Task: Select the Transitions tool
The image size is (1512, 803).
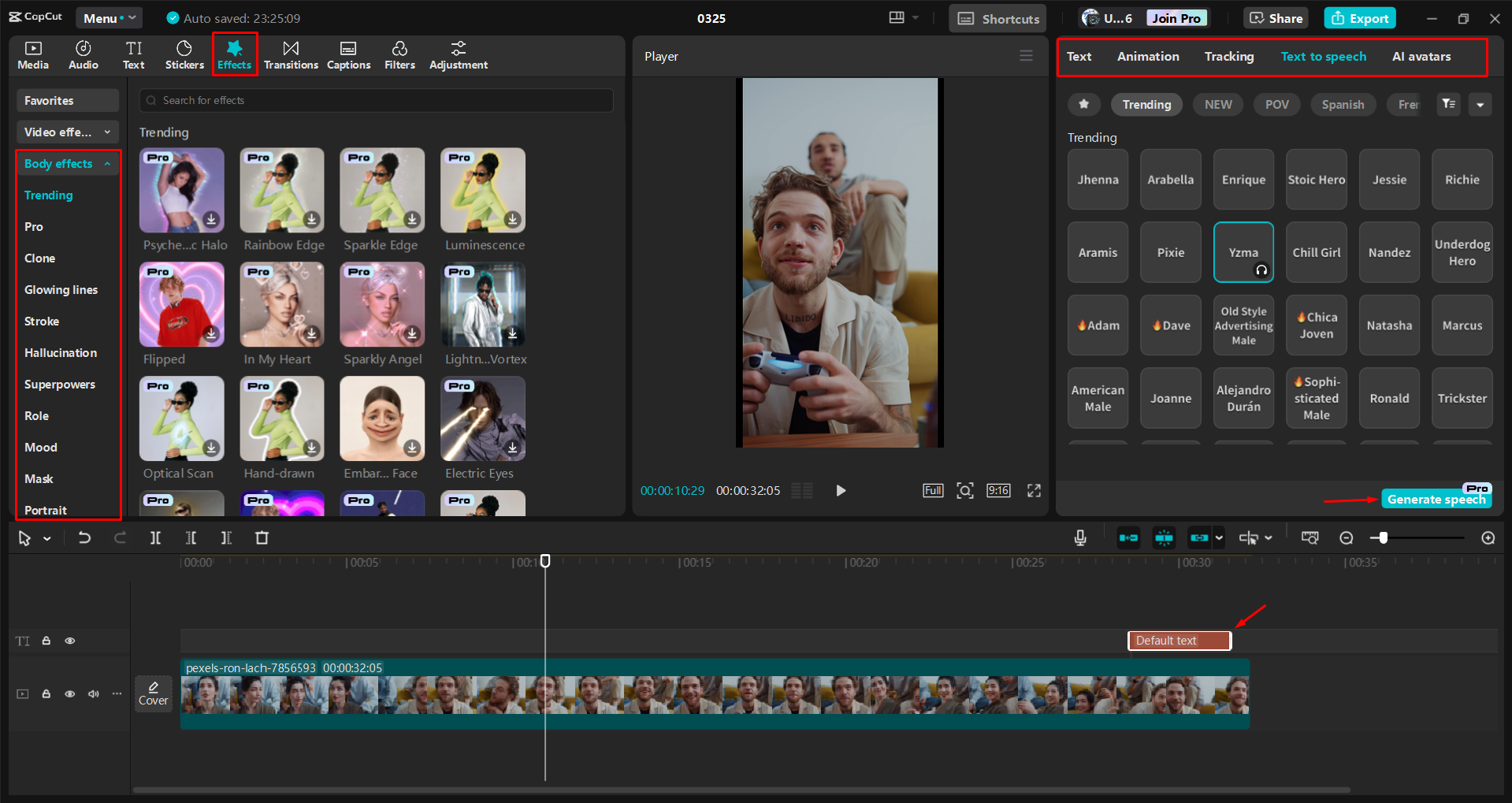Action: coord(291,54)
